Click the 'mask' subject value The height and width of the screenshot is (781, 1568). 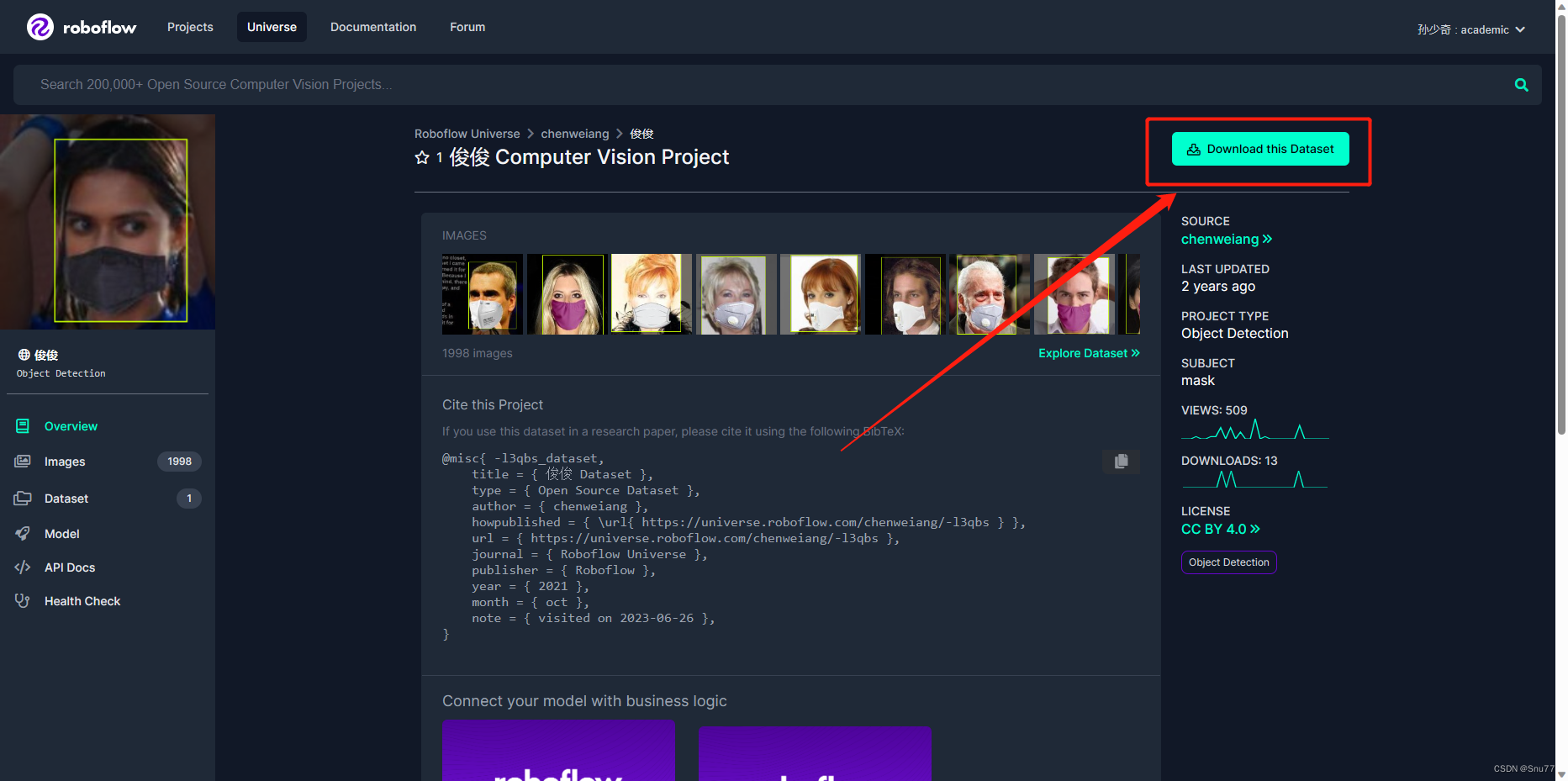click(x=1197, y=380)
